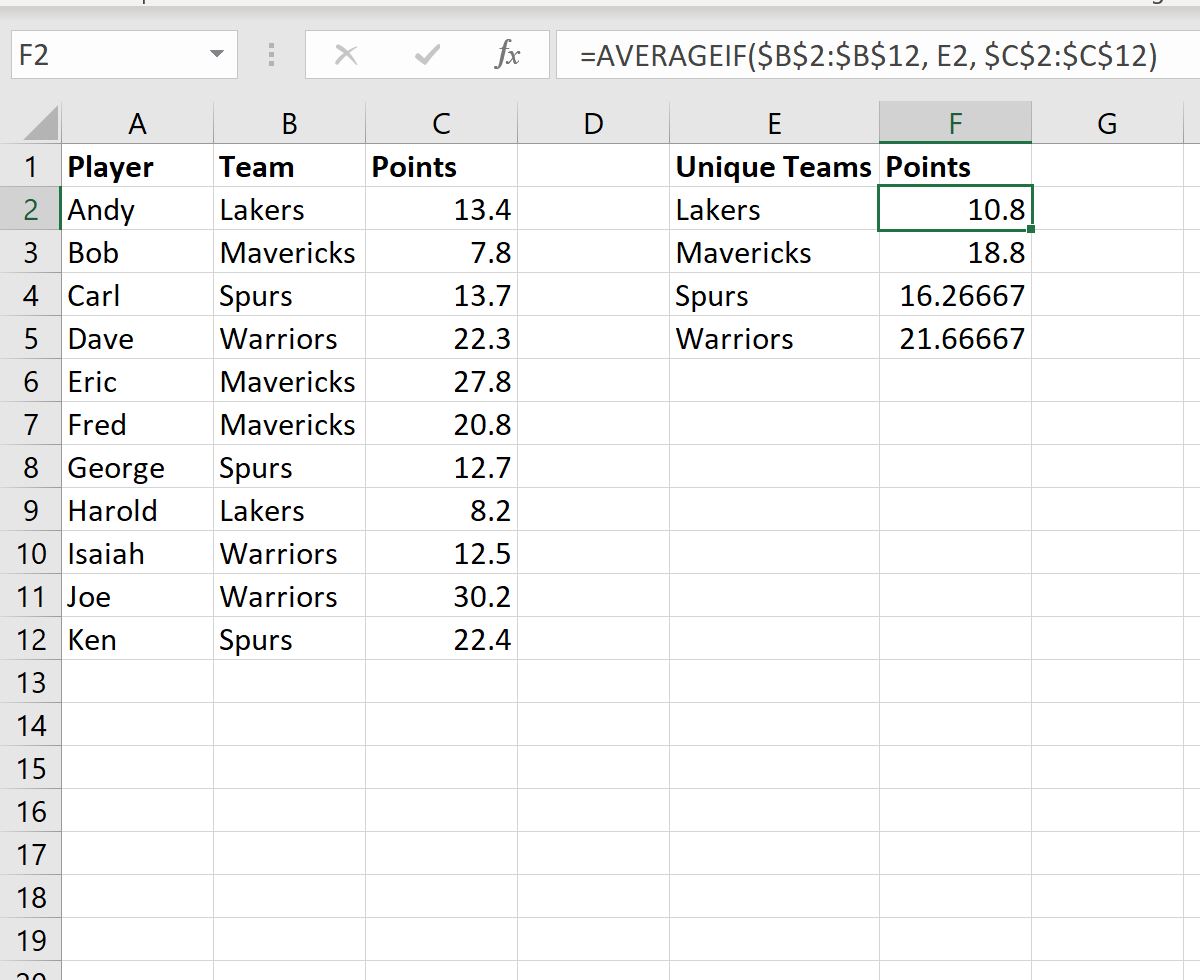The image size is (1200, 980).
Task: Select the points value 7.8
Action: click(441, 253)
